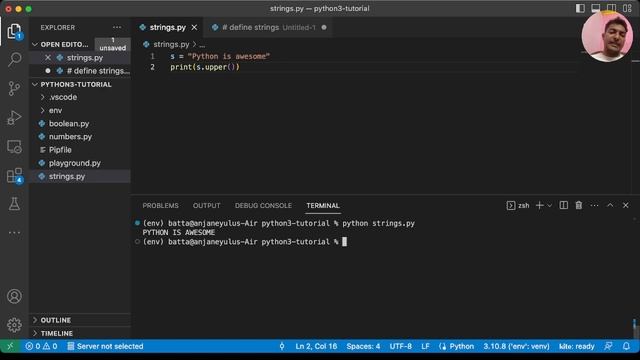Screen dimensions: 640x360
Task: Change end of line sequence LF
Action: click(425, 346)
